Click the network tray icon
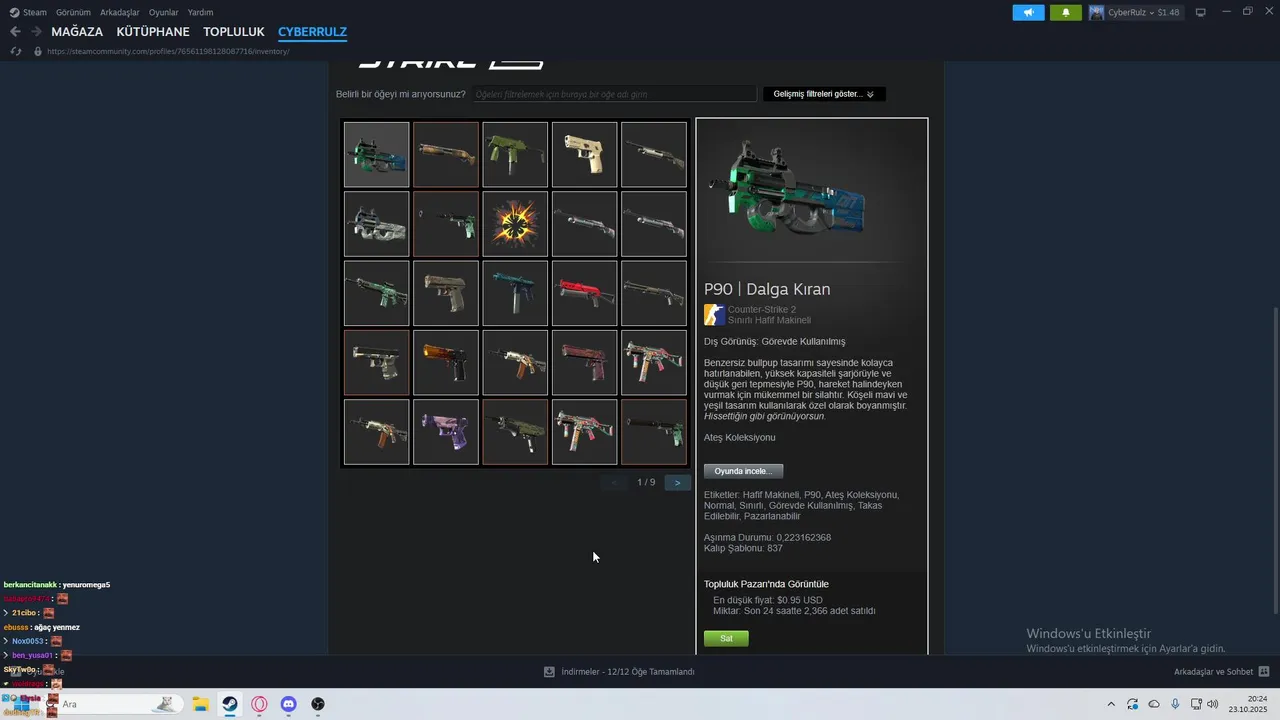The image size is (1280, 720). coord(1196,704)
